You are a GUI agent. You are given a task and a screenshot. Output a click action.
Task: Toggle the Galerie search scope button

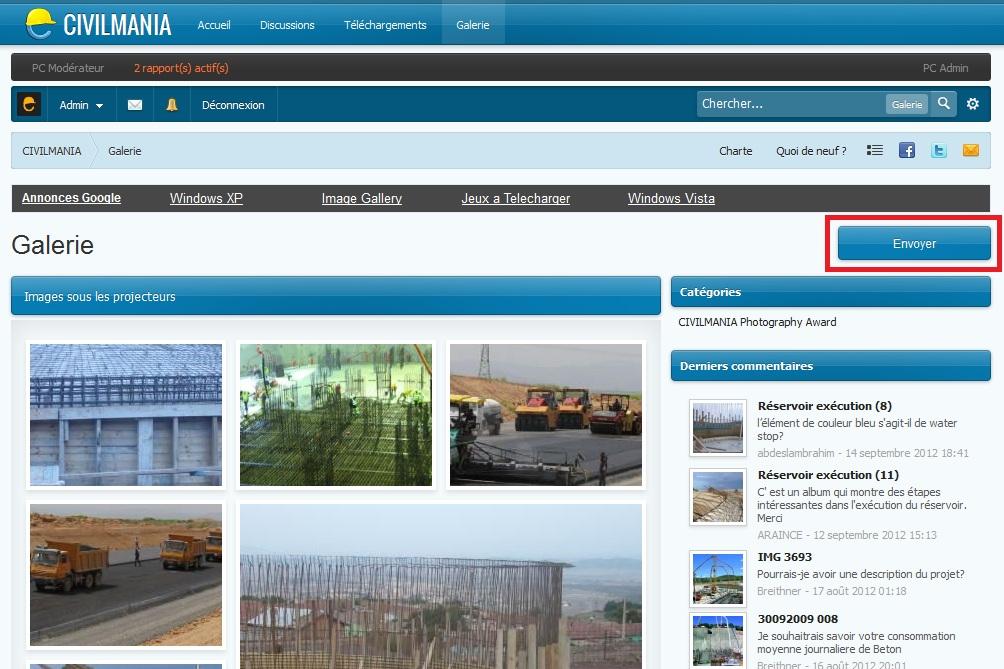tap(907, 104)
